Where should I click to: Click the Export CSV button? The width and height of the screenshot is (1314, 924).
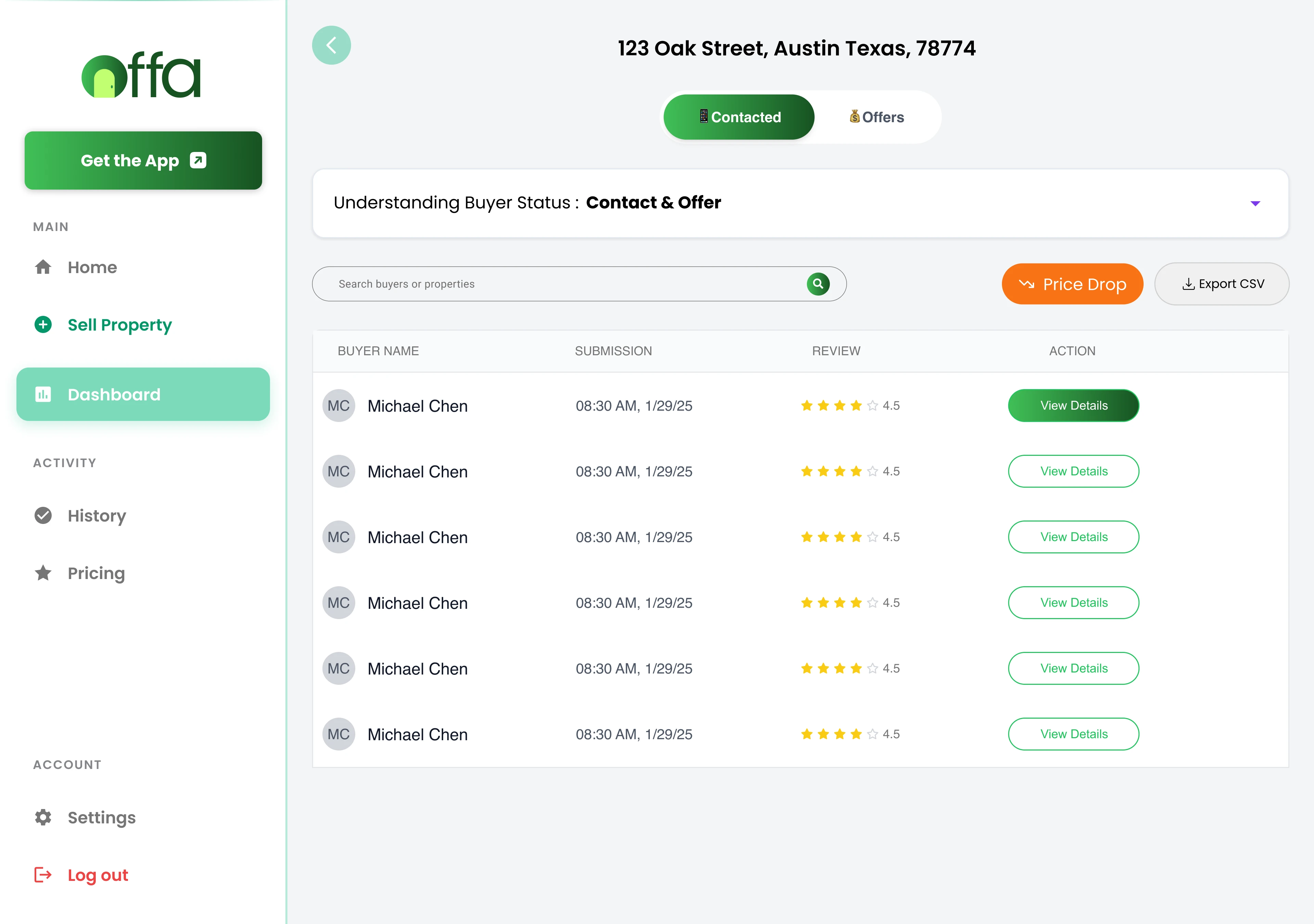tap(1222, 284)
